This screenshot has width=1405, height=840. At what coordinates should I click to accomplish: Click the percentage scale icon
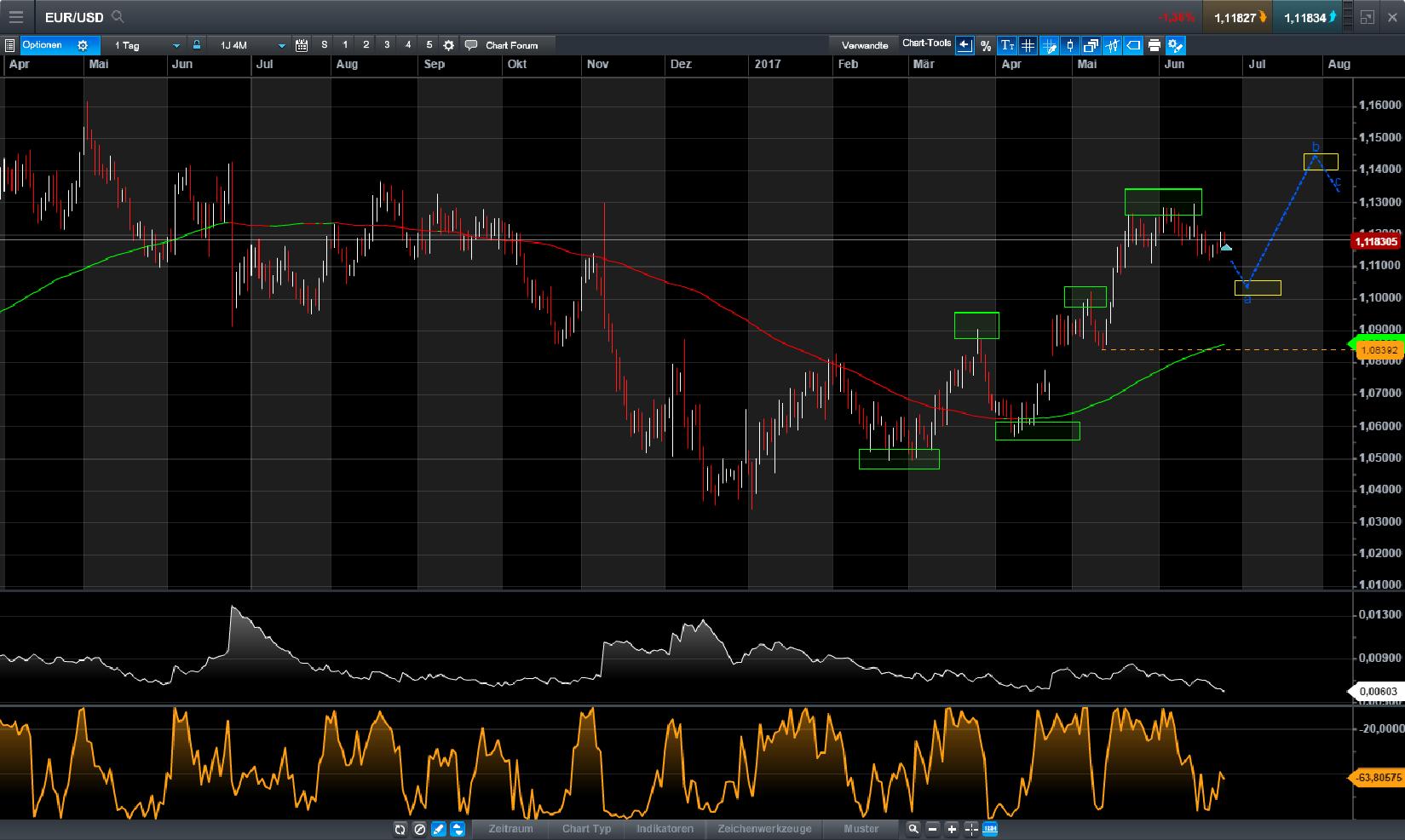coord(986,45)
